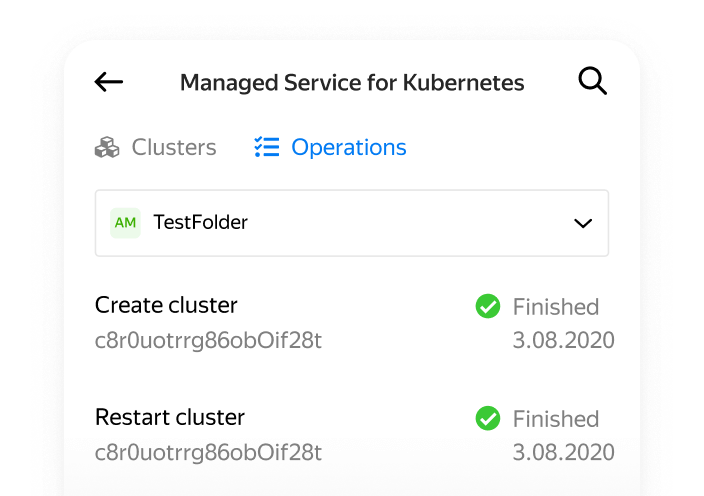704x496 pixels.
Task: Click the cluster ID under Restart cluster
Action: point(208,453)
